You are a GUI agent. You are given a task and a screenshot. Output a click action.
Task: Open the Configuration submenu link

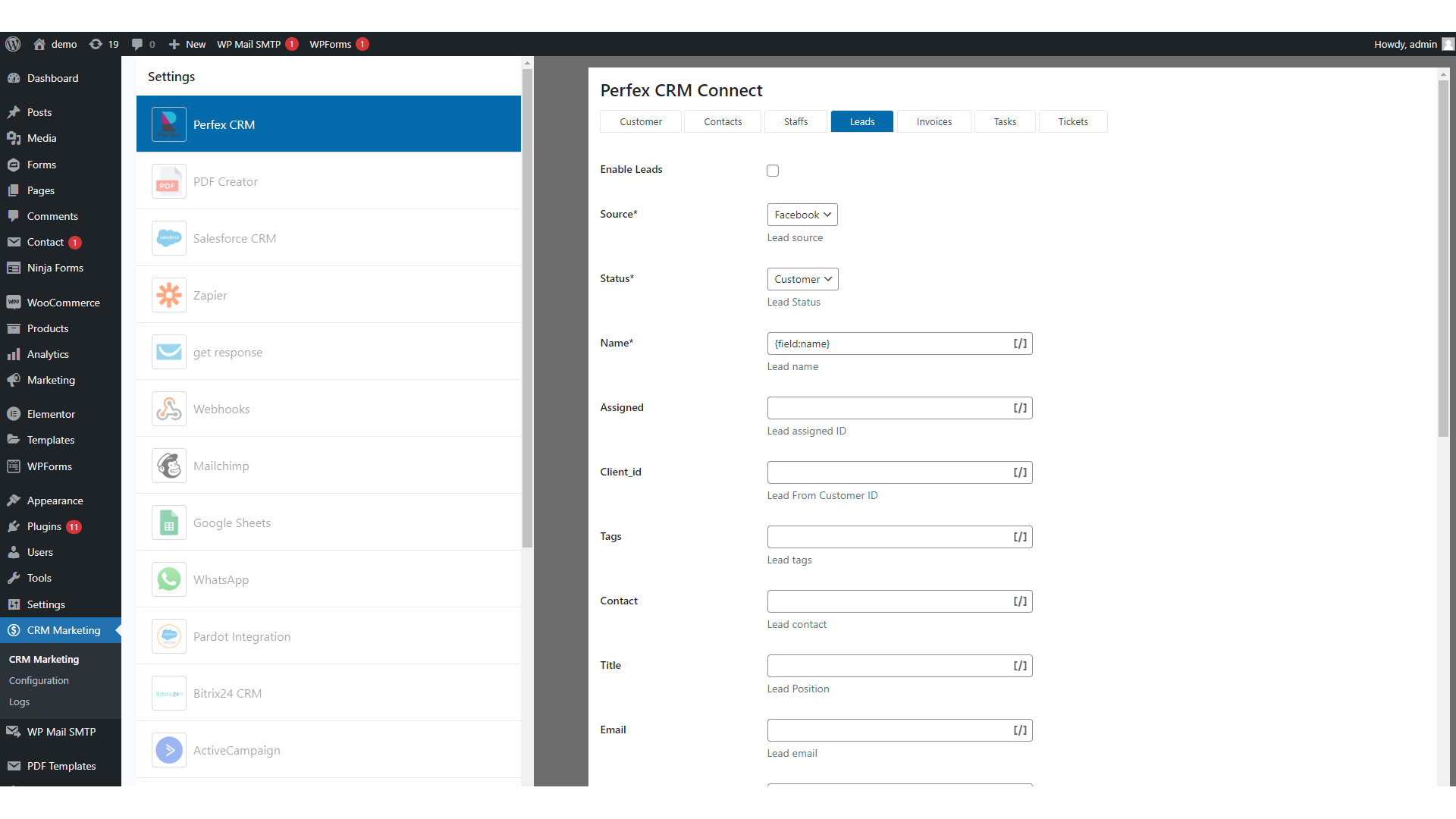[39, 680]
